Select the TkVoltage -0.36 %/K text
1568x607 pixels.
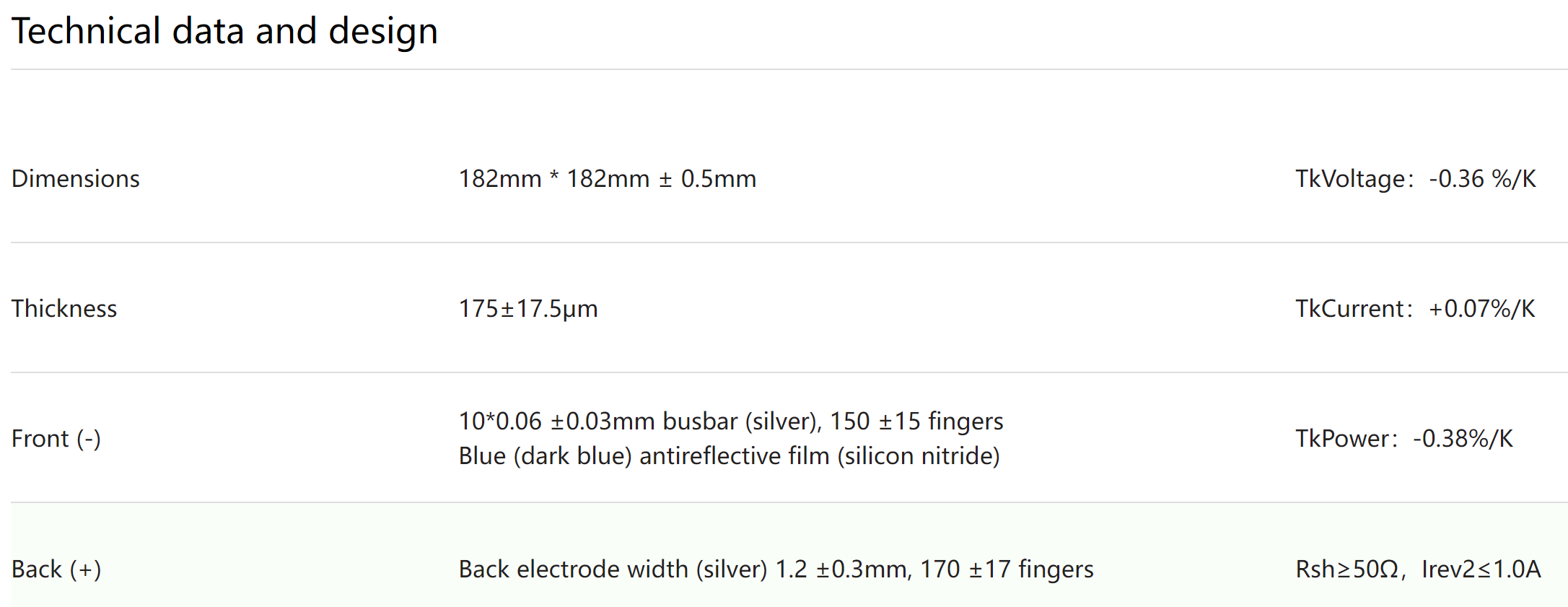[x=1416, y=178]
